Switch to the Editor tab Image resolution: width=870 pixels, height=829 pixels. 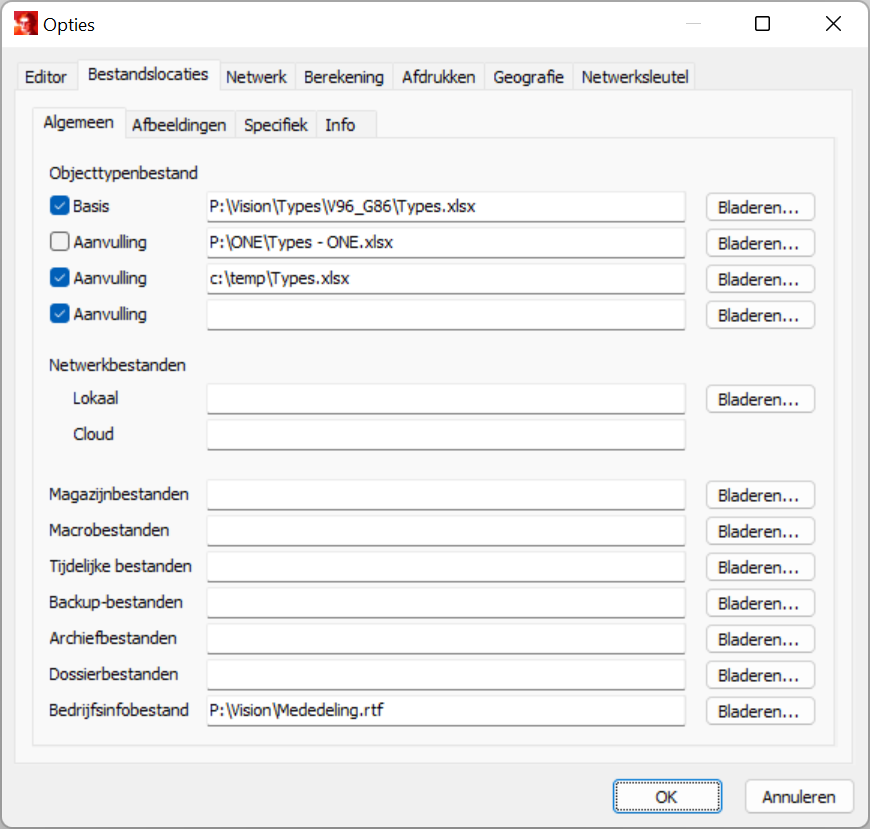(x=46, y=77)
